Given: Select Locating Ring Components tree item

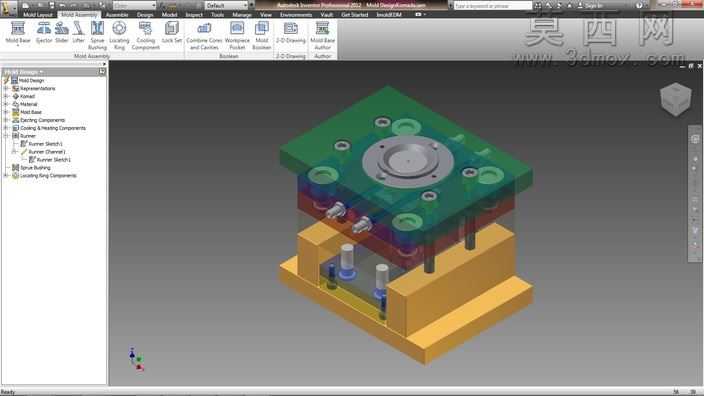Looking at the screenshot, I should click(x=48, y=176).
